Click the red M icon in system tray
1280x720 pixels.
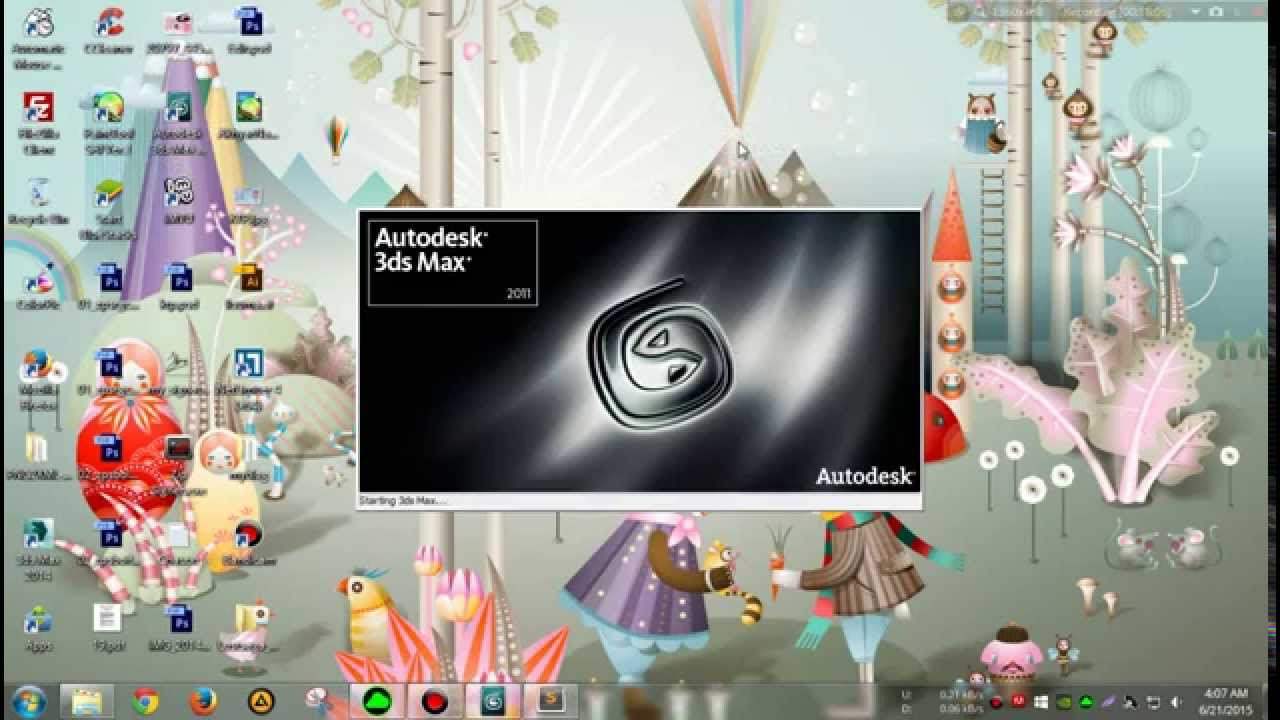1019,701
